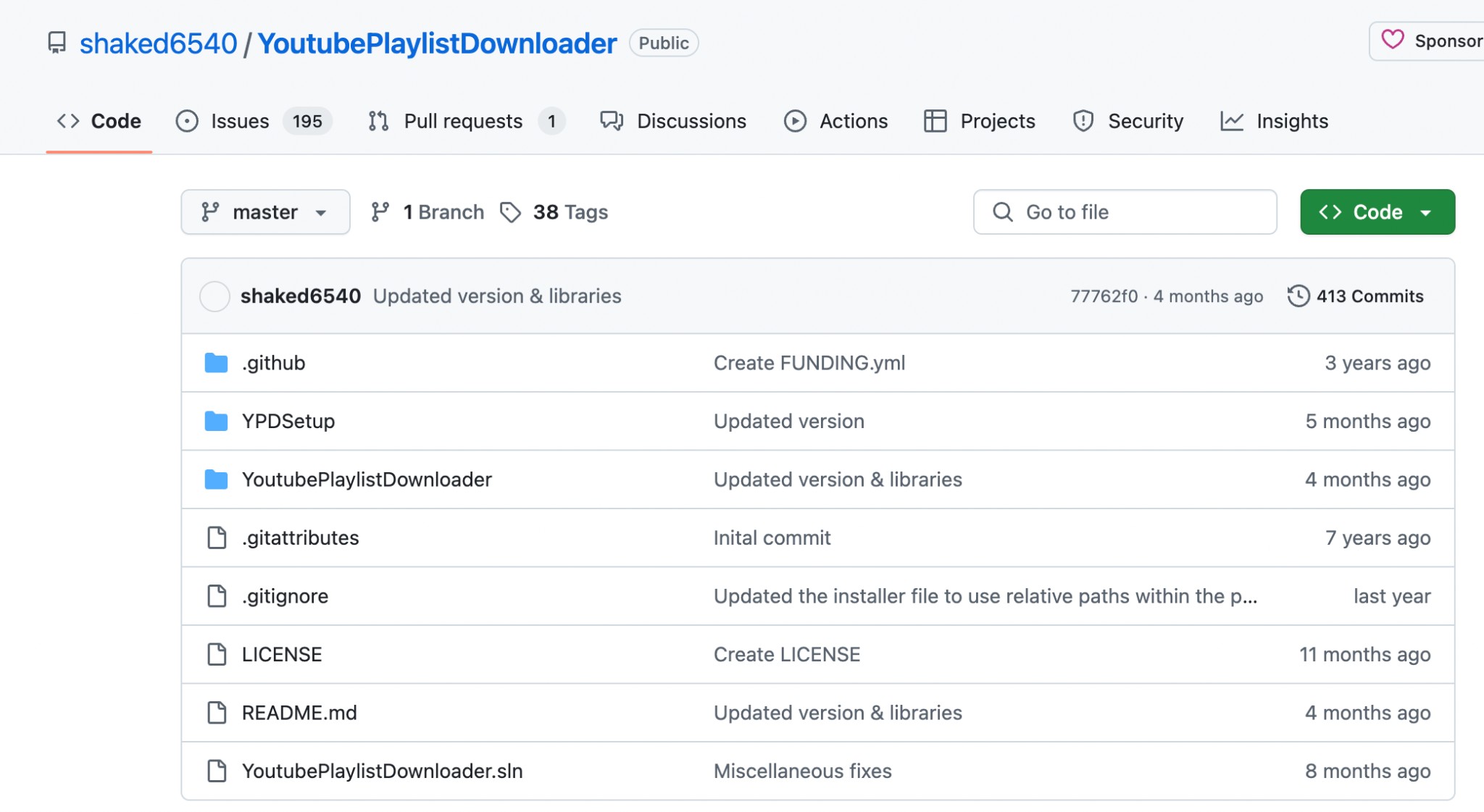Open the Updated version commit for YPDSetup
1484x812 pixels.
789,421
